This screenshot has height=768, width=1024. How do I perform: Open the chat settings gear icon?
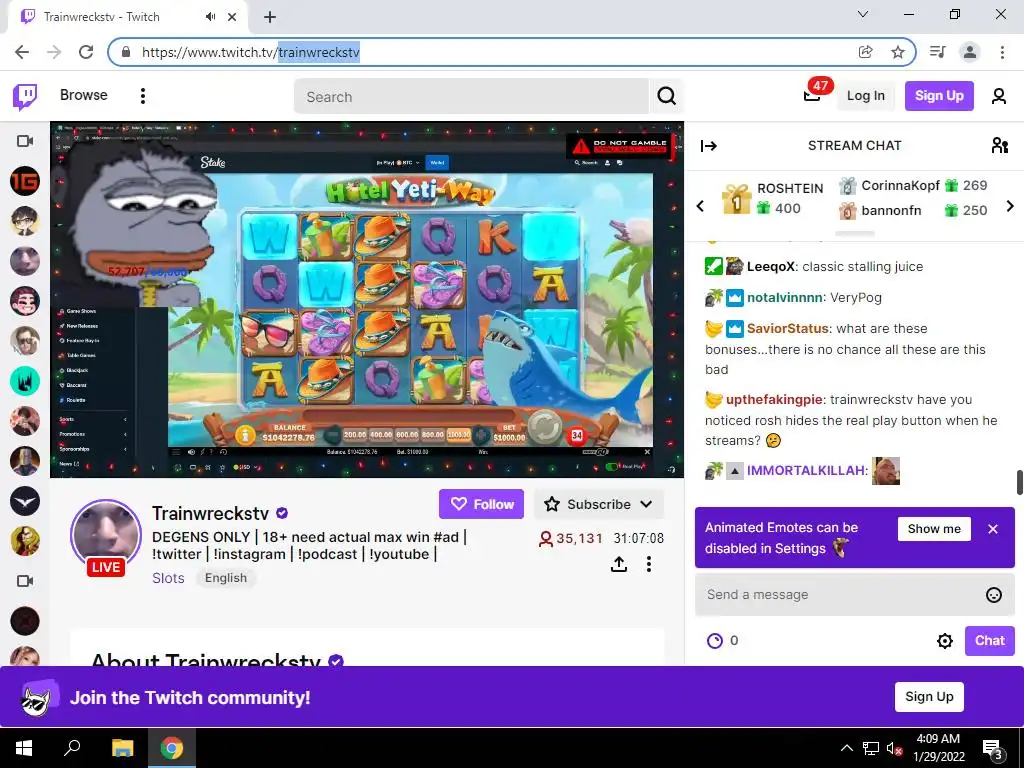click(944, 641)
